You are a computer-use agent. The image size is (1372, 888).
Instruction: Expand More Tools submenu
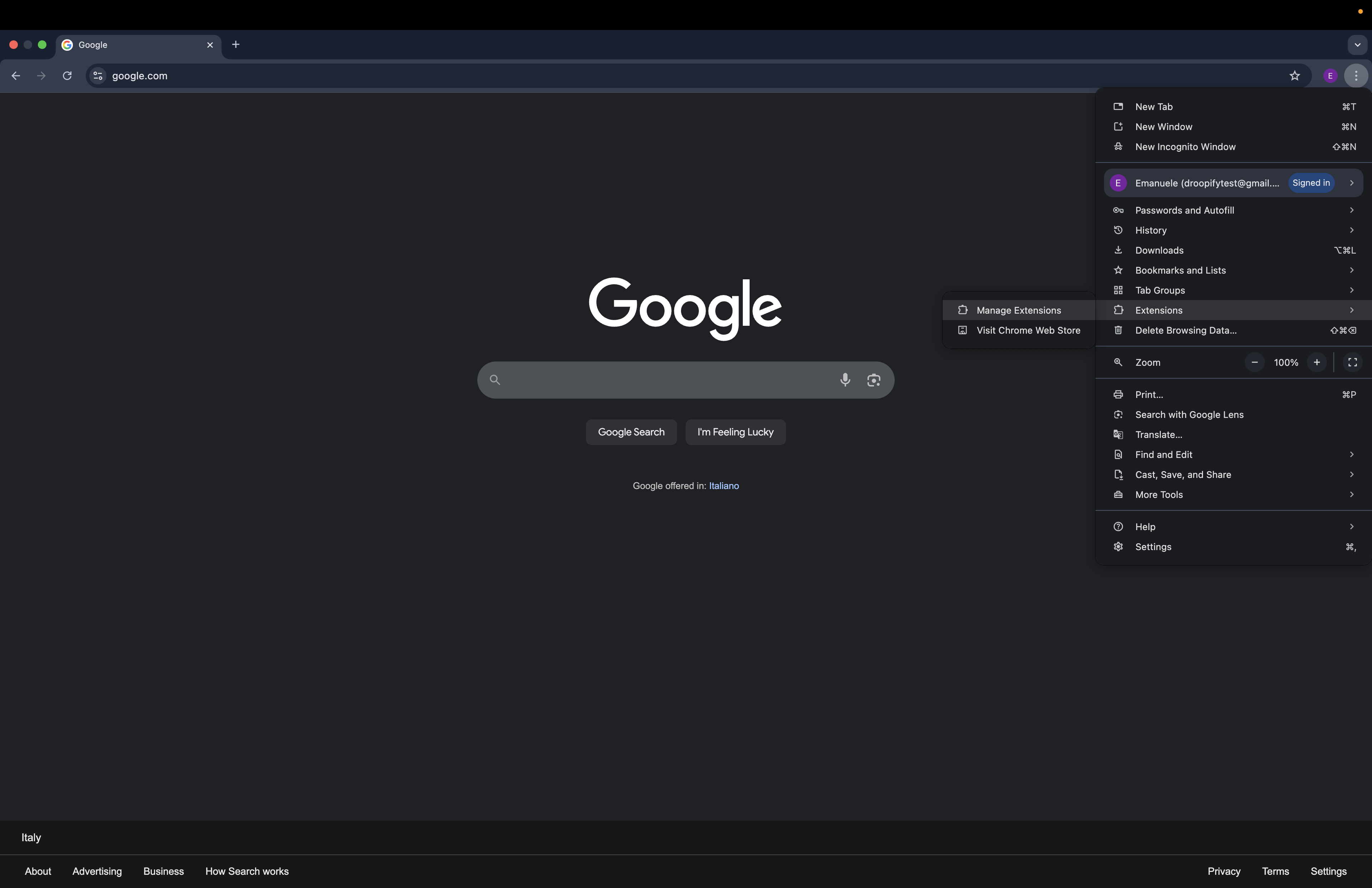pos(1234,494)
